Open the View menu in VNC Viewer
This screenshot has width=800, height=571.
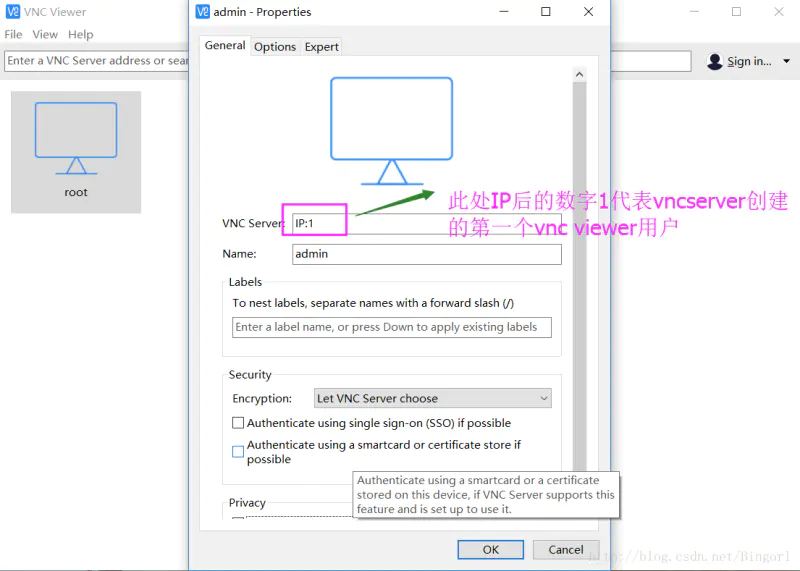45,34
